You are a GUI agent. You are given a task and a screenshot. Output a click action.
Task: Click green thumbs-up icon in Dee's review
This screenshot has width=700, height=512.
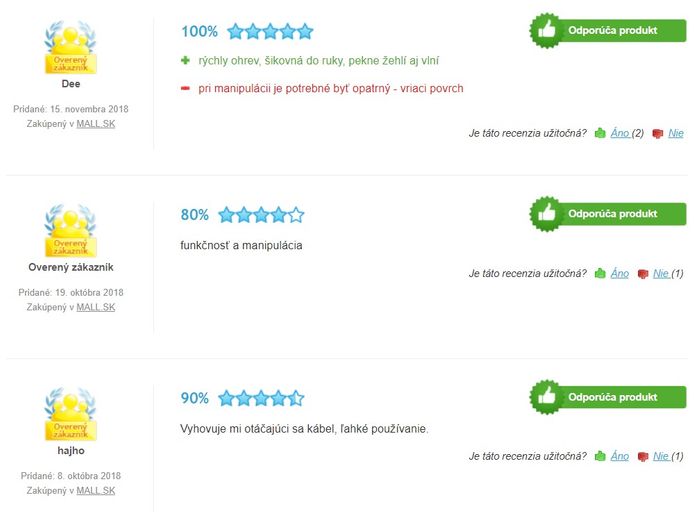click(x=600, y=133)
